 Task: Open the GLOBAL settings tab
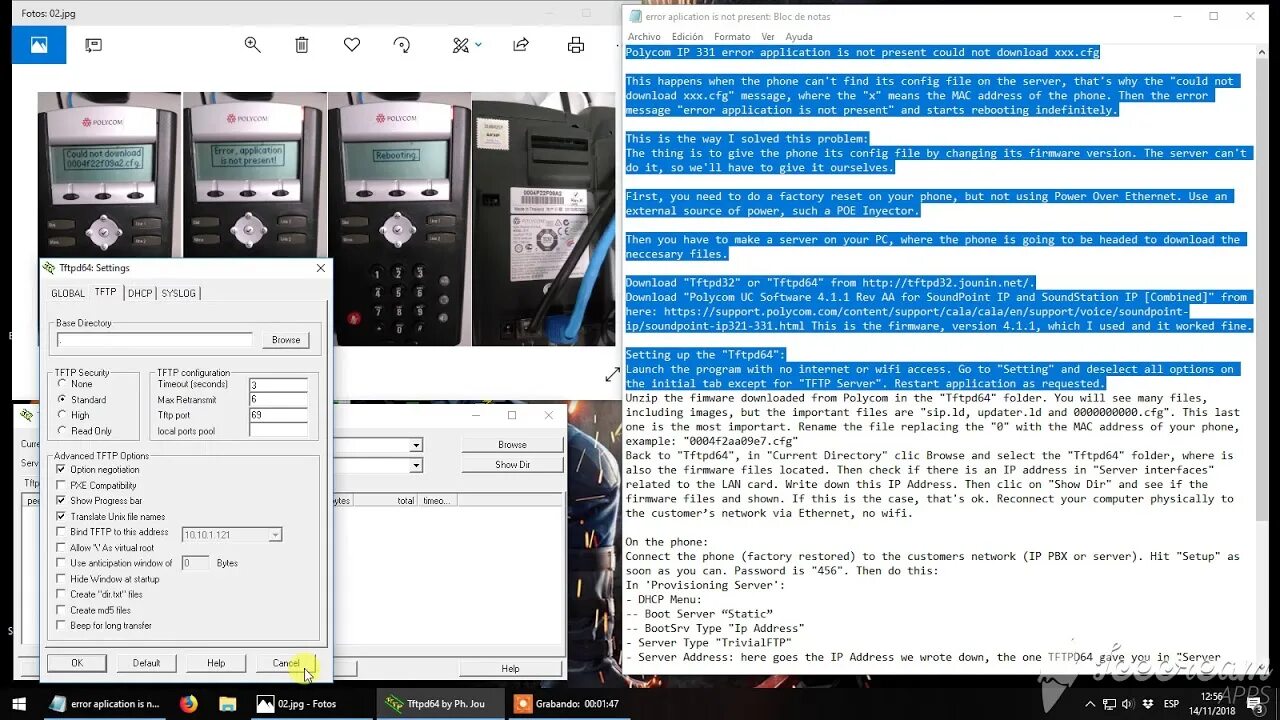coord(68,293)
